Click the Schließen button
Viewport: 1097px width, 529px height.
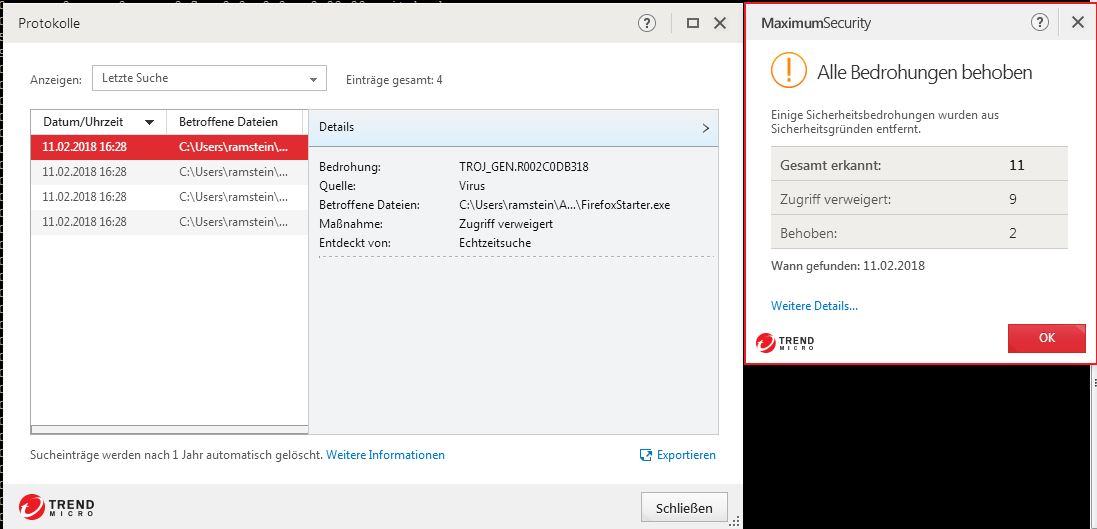click(x=684, y=508)
